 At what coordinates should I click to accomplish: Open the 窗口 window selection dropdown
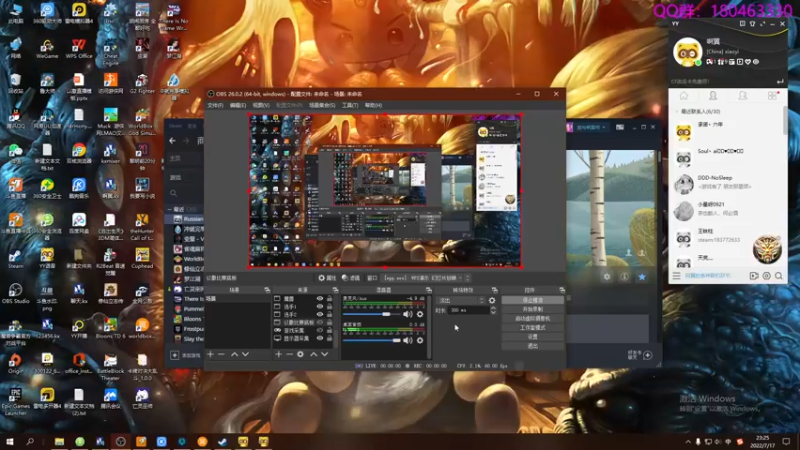[x=426, y=278]
